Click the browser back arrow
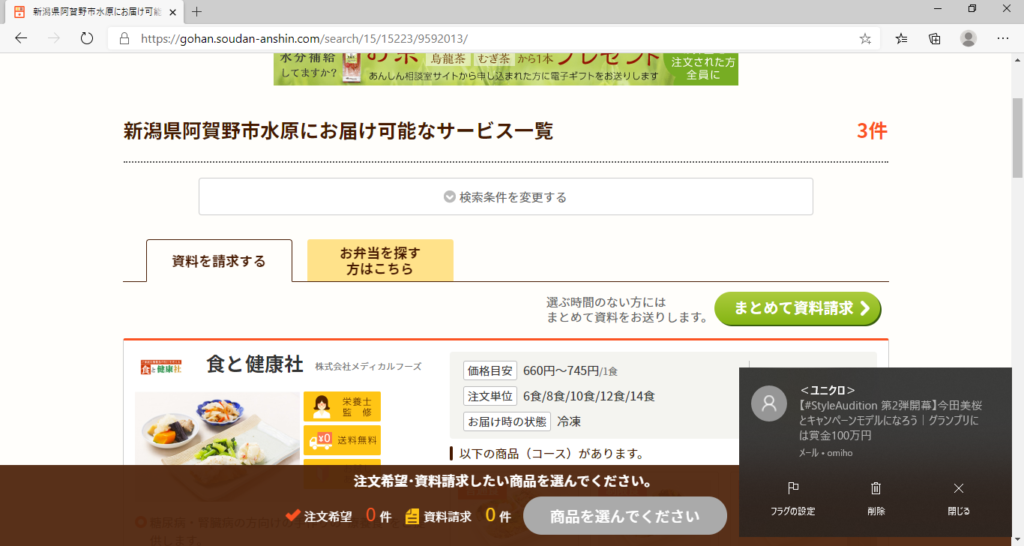 click(21, 39)
